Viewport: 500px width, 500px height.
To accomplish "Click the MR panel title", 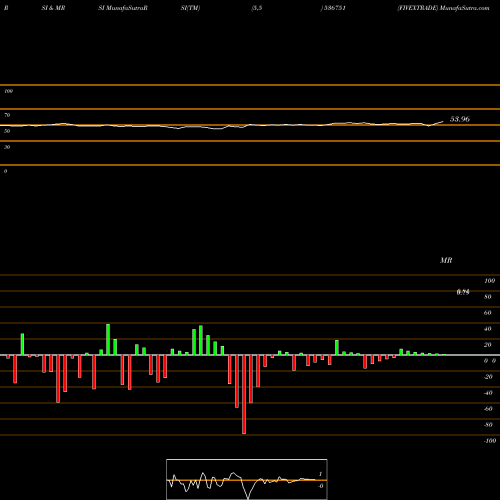I will point(446,260).
